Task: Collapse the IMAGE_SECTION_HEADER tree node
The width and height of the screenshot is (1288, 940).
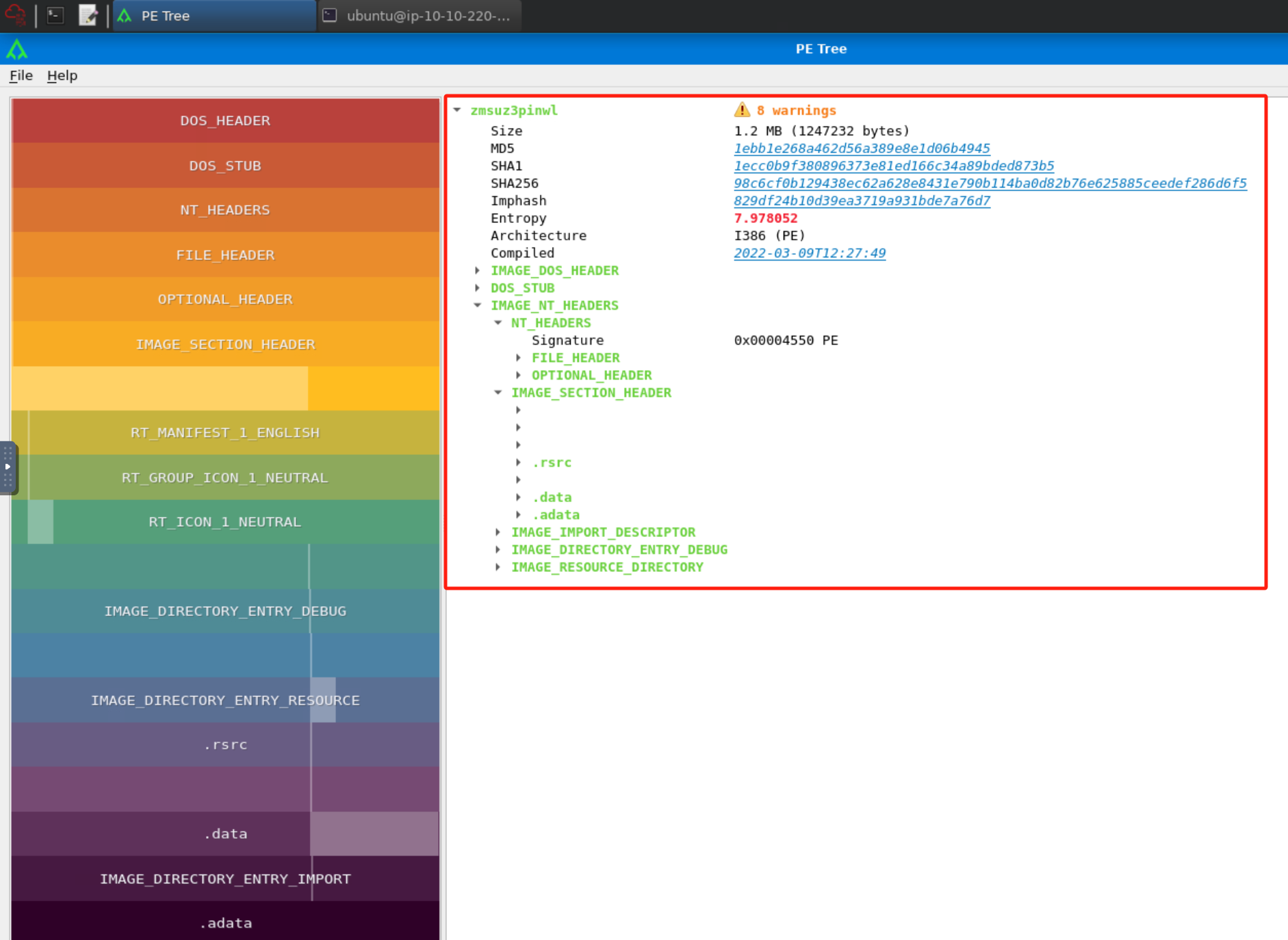Action: [498, 393]
